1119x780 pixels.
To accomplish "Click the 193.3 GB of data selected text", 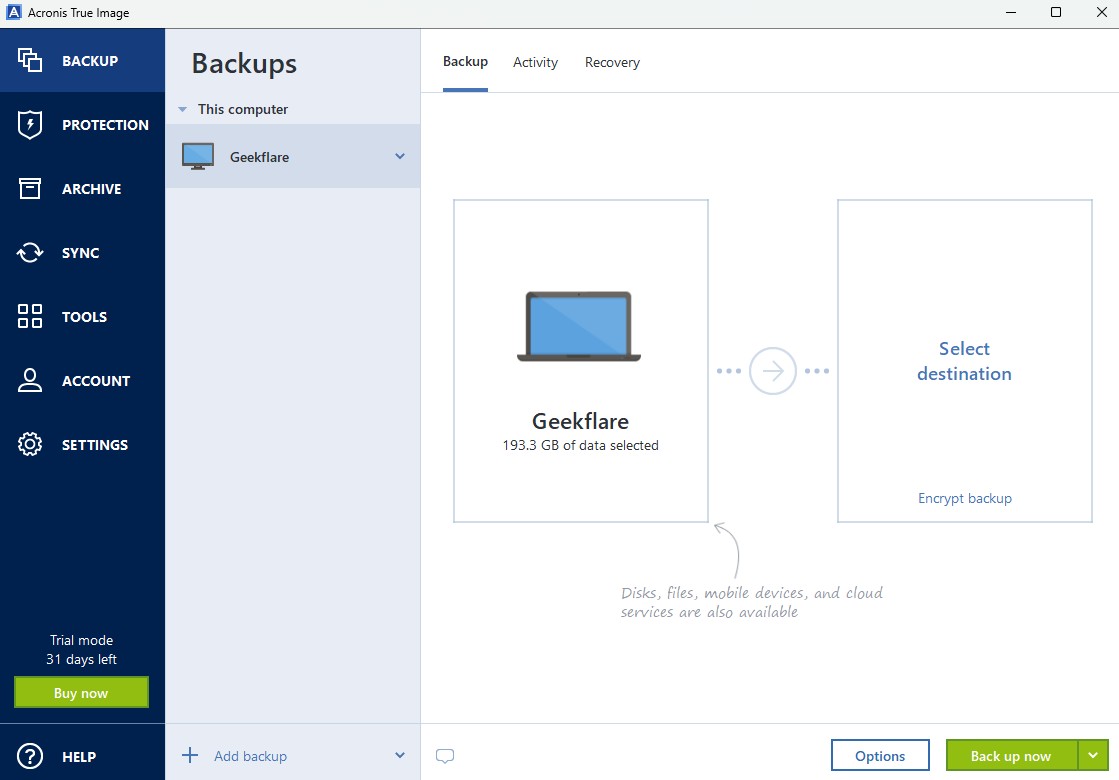I will pos(580,445).
